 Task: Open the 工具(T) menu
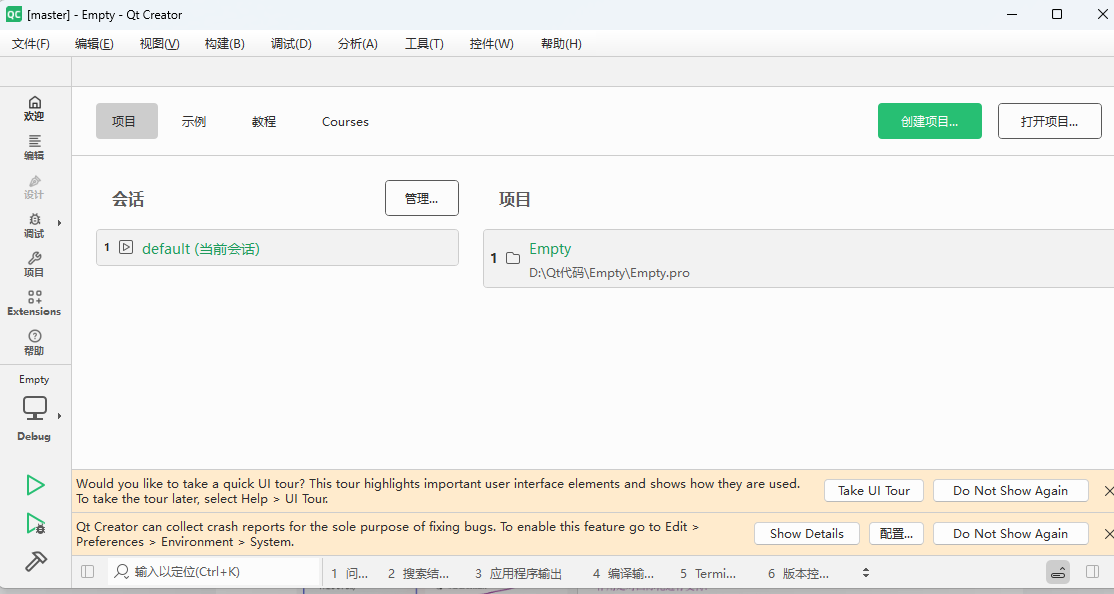pos(424,44)
